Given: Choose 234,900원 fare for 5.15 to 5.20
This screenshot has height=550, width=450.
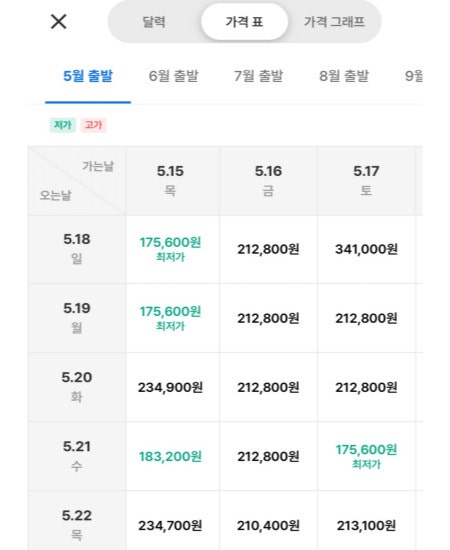Looking at the screenshot, I should coord(170,387).
